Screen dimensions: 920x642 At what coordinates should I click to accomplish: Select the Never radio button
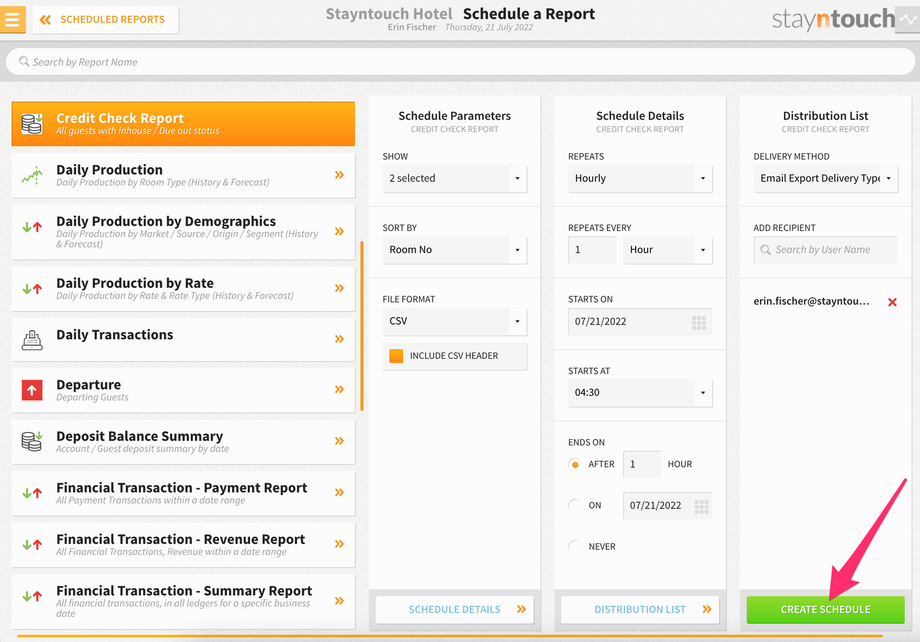[x=575, y=547]
